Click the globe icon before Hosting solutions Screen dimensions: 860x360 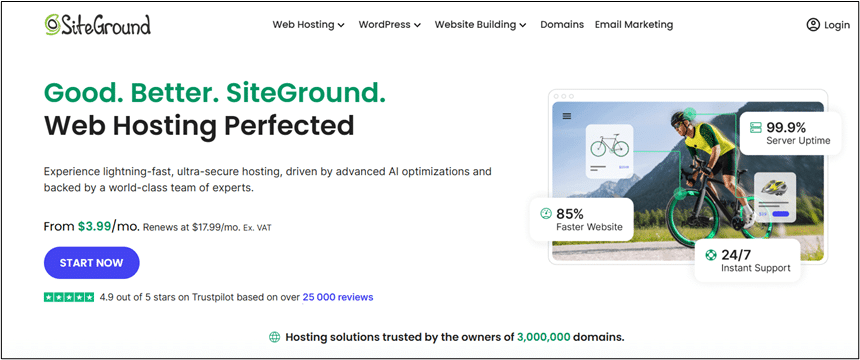click(x=274, y=337)
